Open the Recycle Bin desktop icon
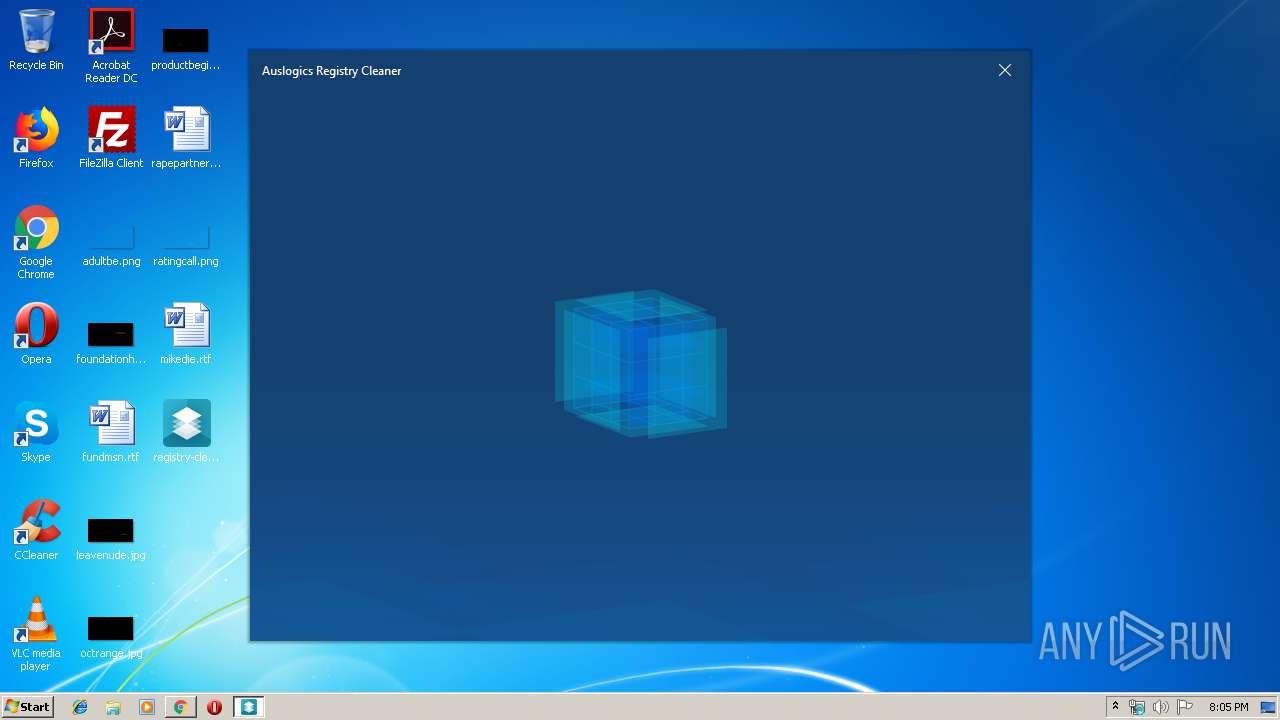Viewport: 1280px width, 720px height. tap(36, 40)
